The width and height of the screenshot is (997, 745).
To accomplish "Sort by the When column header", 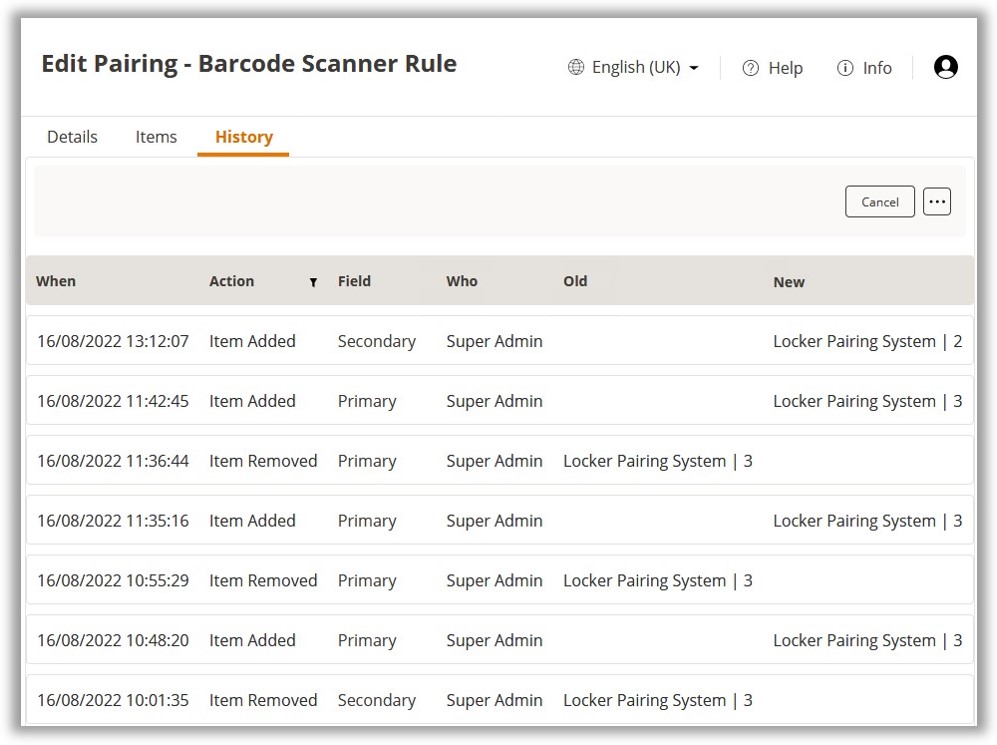I will (56, 282).
